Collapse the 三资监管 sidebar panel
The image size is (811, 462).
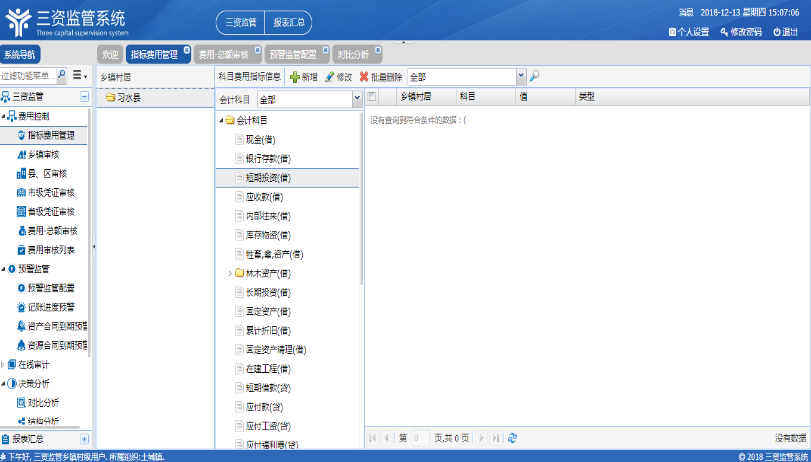click(x=85, y=96)
